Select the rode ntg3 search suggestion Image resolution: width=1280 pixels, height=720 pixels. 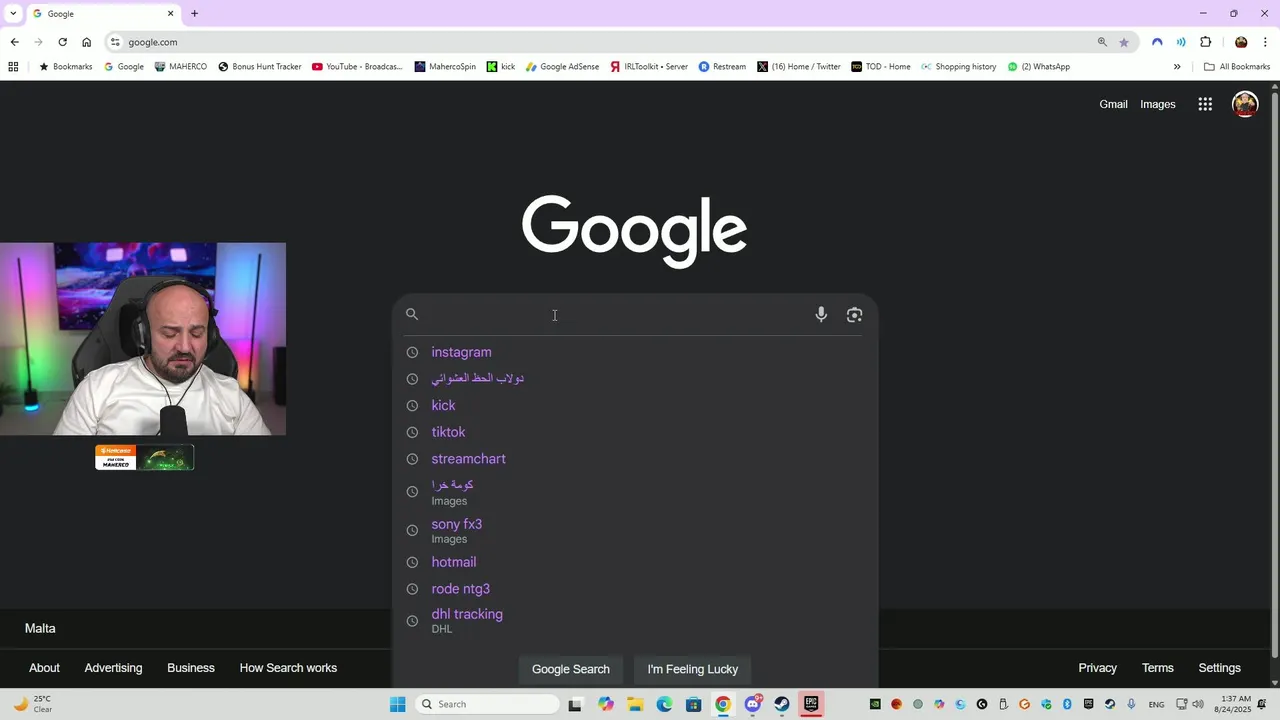(635, 589)
